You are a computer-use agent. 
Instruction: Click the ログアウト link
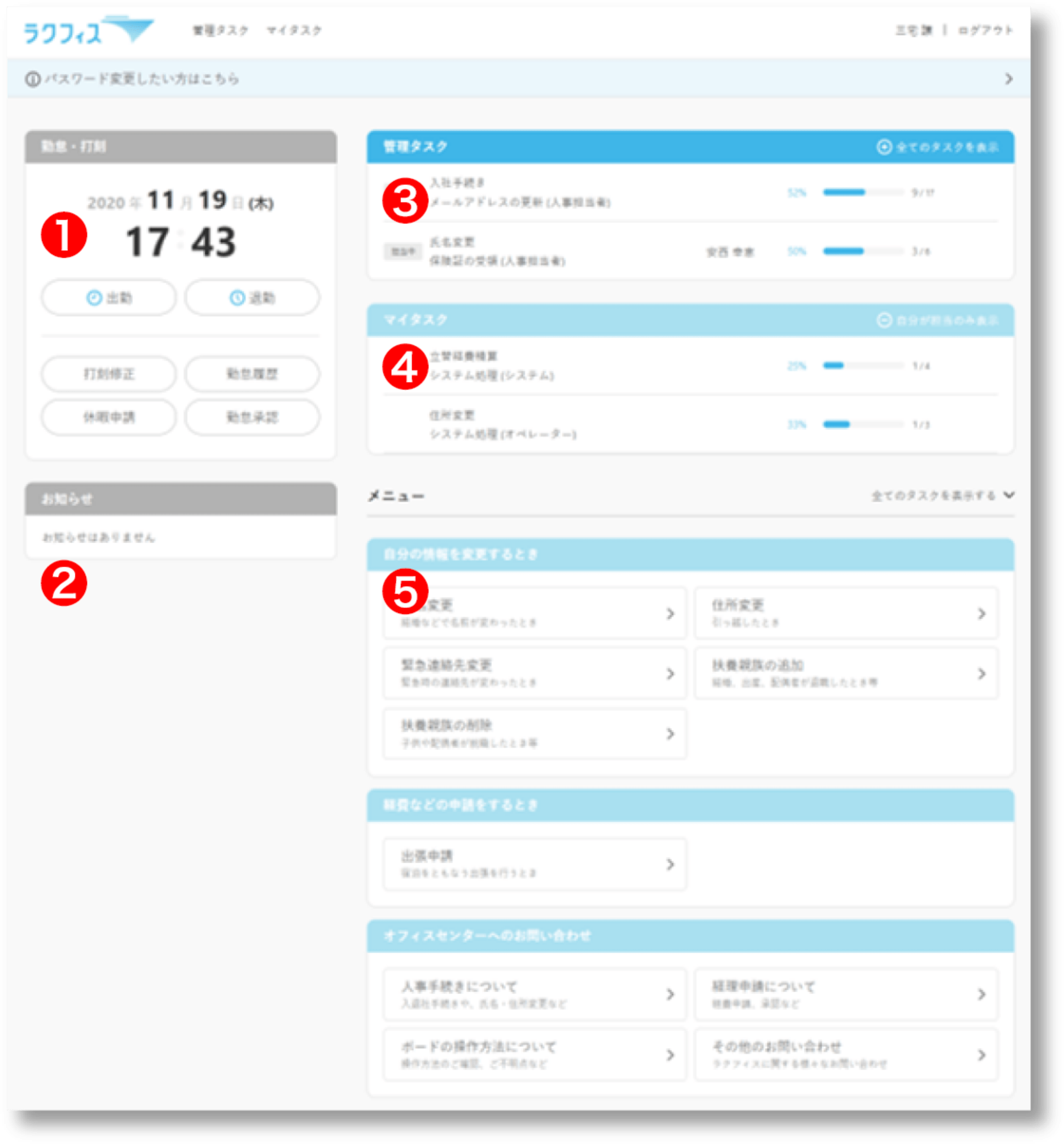point(985,31)
